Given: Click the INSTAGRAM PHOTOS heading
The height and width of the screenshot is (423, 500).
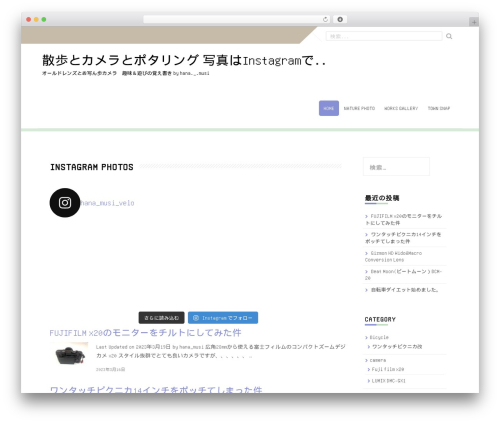Looking at the screenshot, I should coord(92,167).
